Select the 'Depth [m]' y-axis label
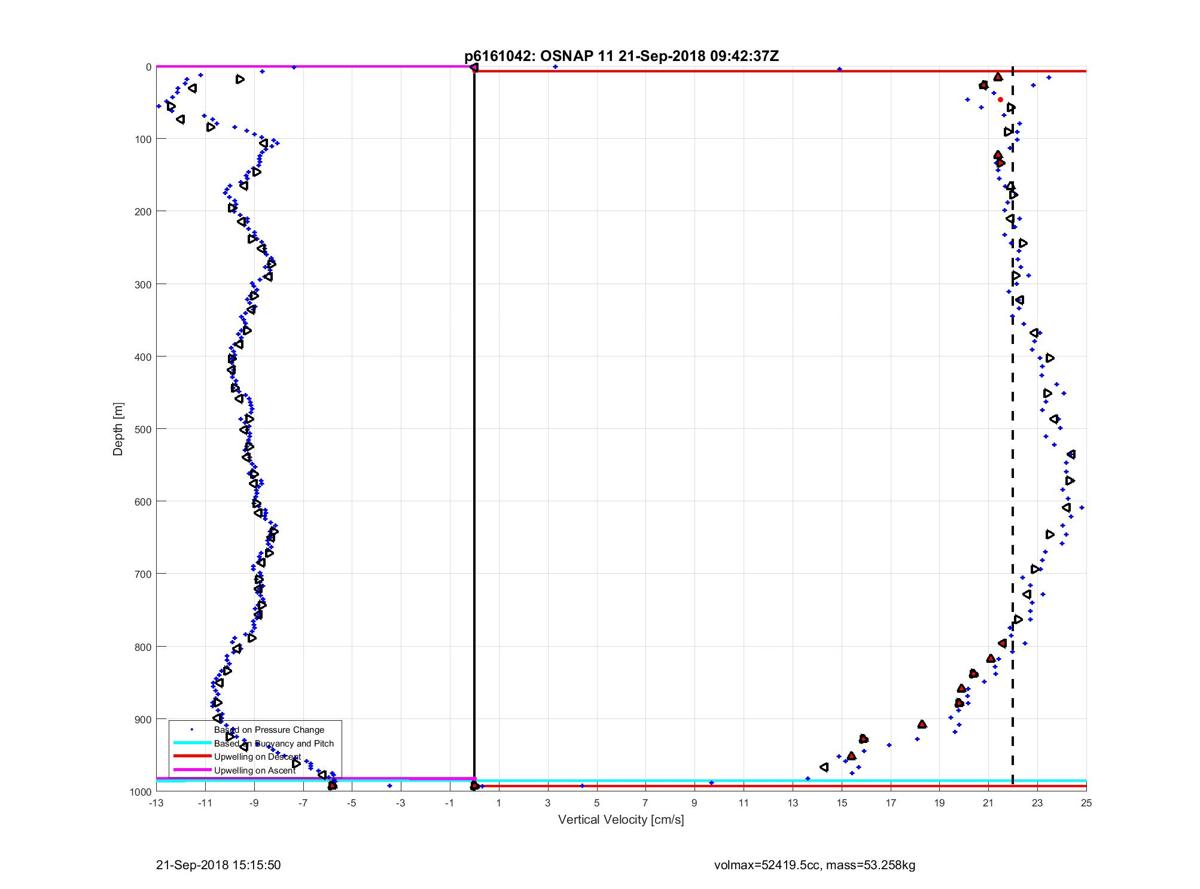 coord(118,429)
